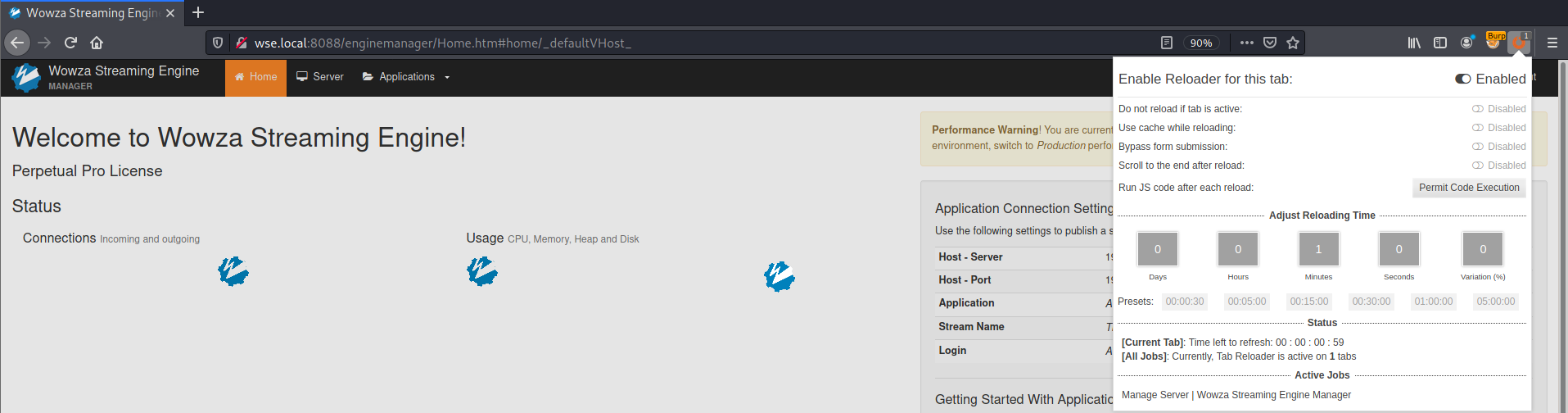Save page to Pocket icon
The height and width of the screenshot is (413, 1568).
(1270, 43)
